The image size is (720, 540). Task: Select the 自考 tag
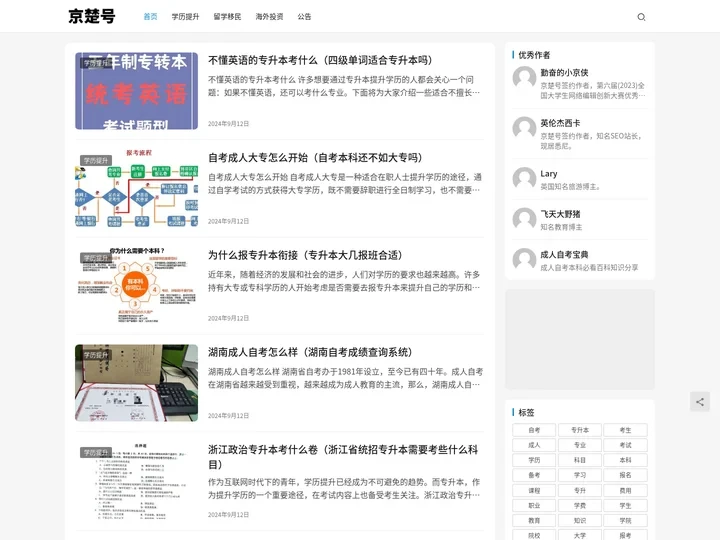[534, 430]
